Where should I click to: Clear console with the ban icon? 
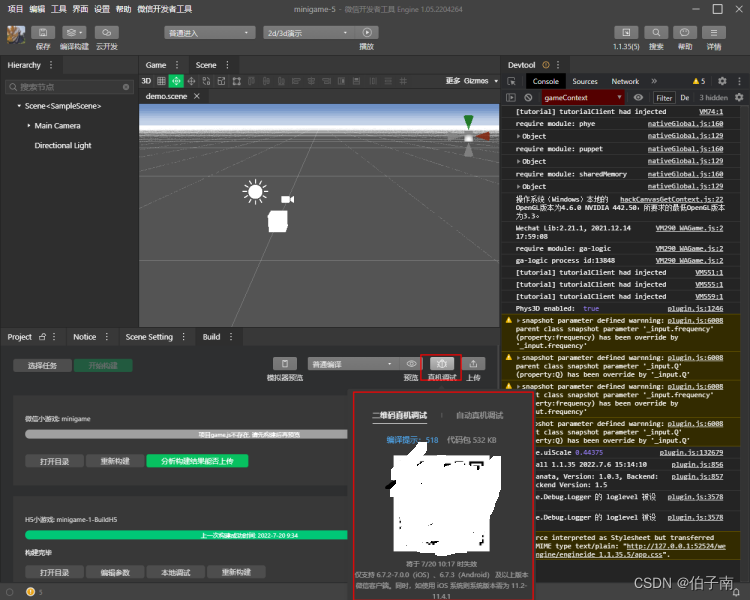528,98
